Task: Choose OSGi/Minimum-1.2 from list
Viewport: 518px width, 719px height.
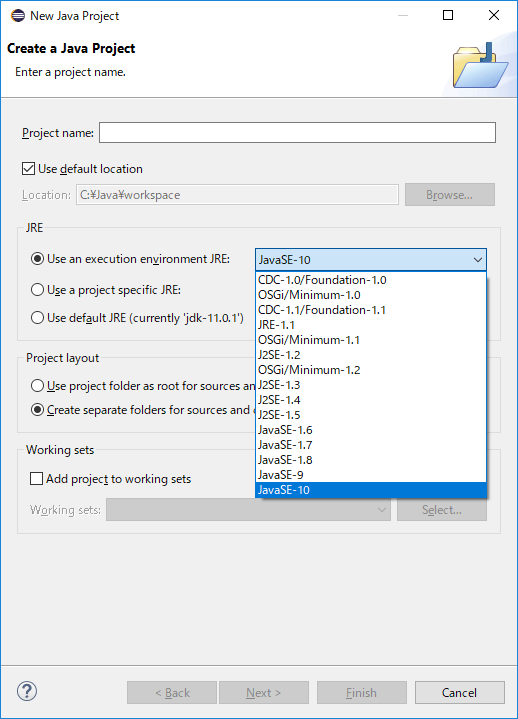Action: click(x=370, y=370)
